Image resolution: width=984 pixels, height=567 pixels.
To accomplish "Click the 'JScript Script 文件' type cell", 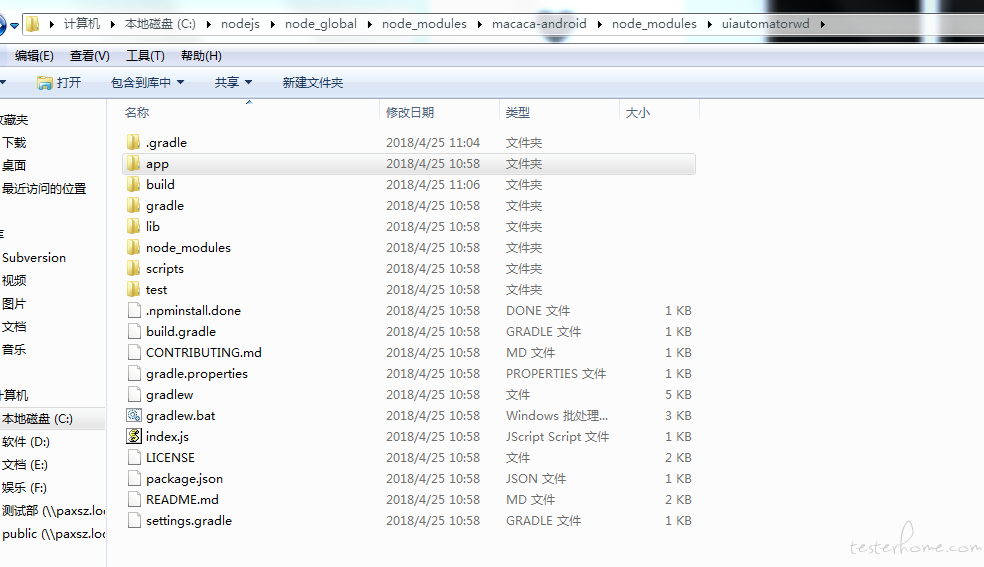I will 557,437.
